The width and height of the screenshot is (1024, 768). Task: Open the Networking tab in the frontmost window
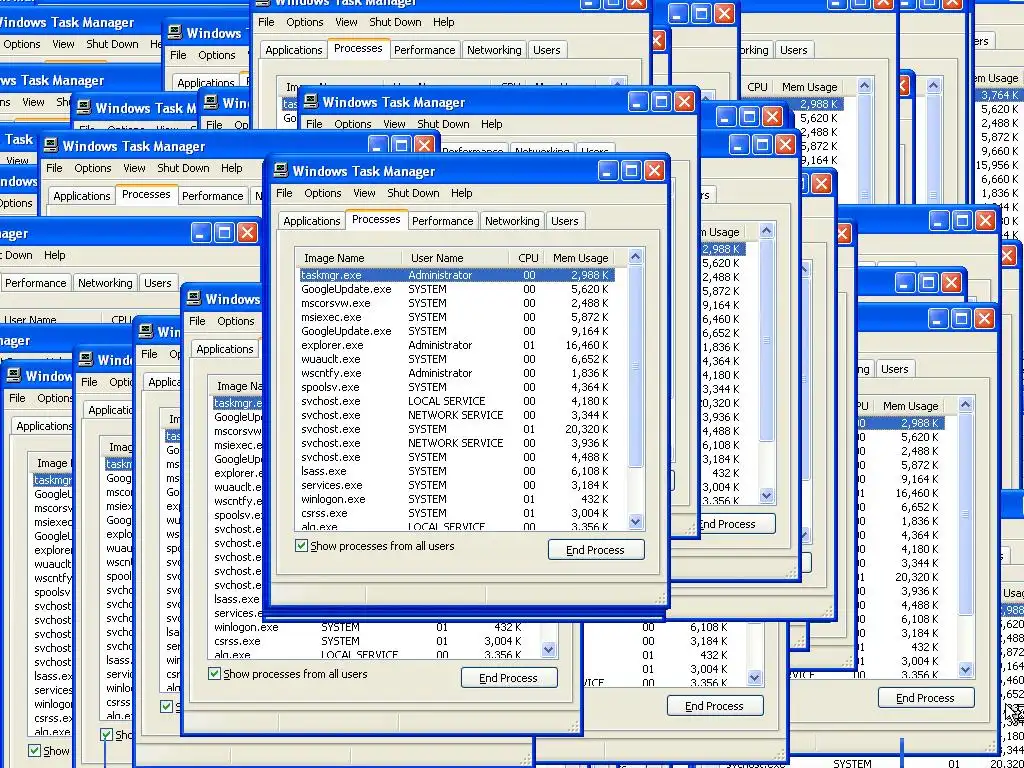point(512,221)
